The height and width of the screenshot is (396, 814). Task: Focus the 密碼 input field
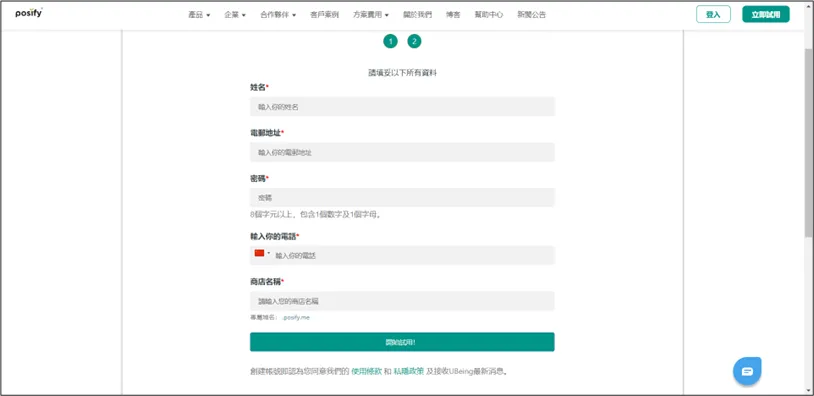click(x=402, y=198)
